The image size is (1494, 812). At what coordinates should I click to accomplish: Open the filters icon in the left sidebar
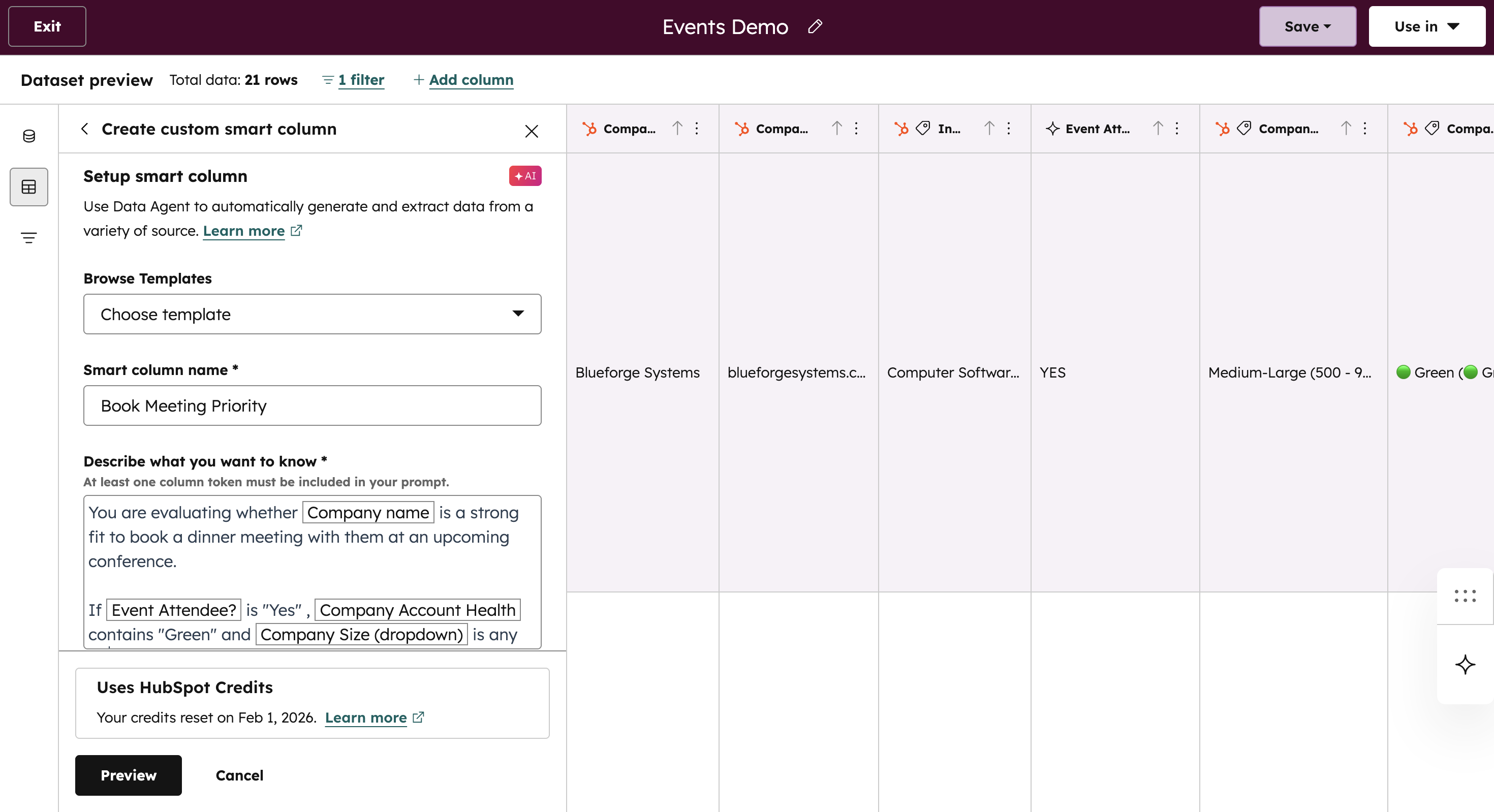point(29,237)
